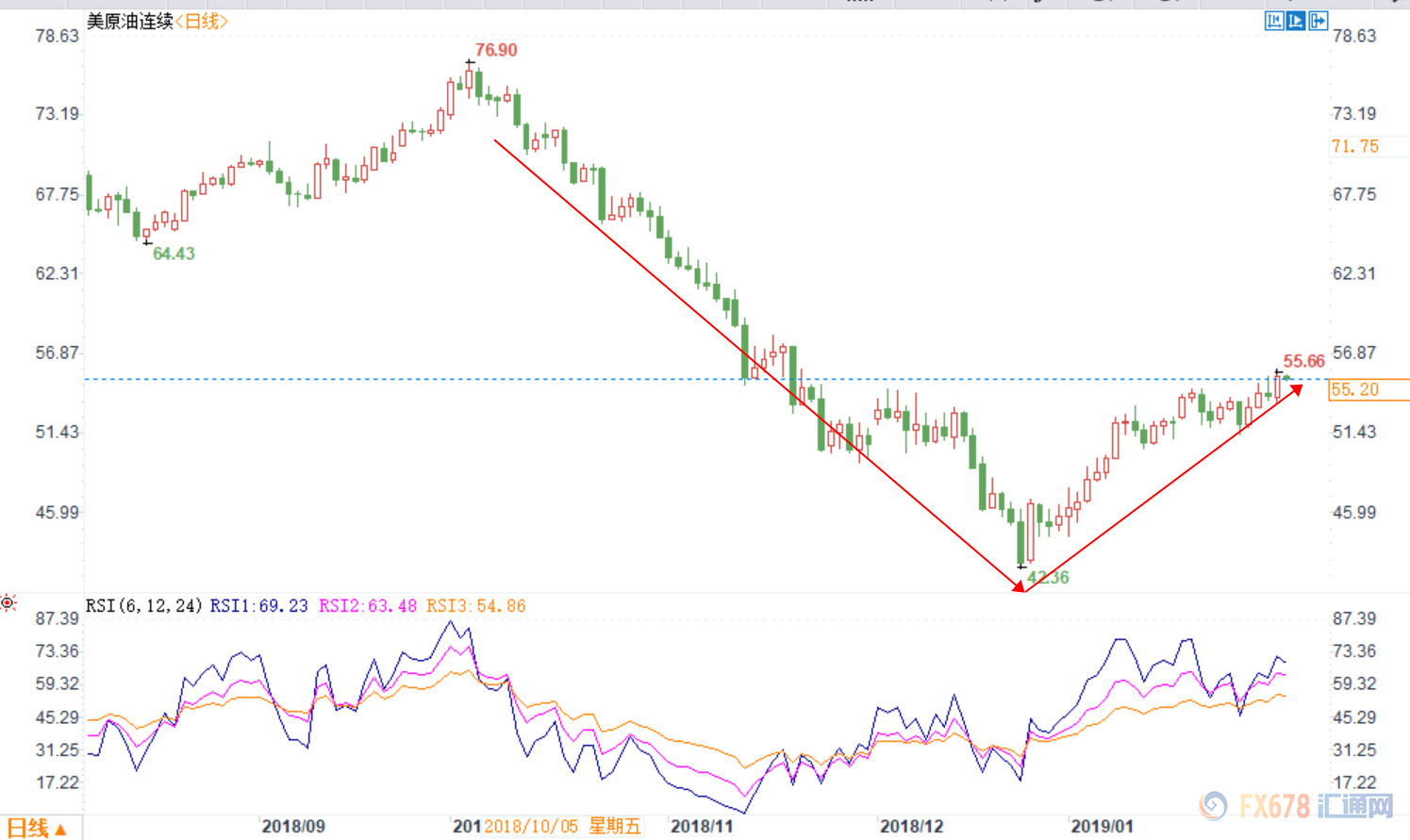Viewport: 1410px width, 840px height.
Task: Click the red arrowhead at the rising trendline's end
Action: click(1297, 388)
